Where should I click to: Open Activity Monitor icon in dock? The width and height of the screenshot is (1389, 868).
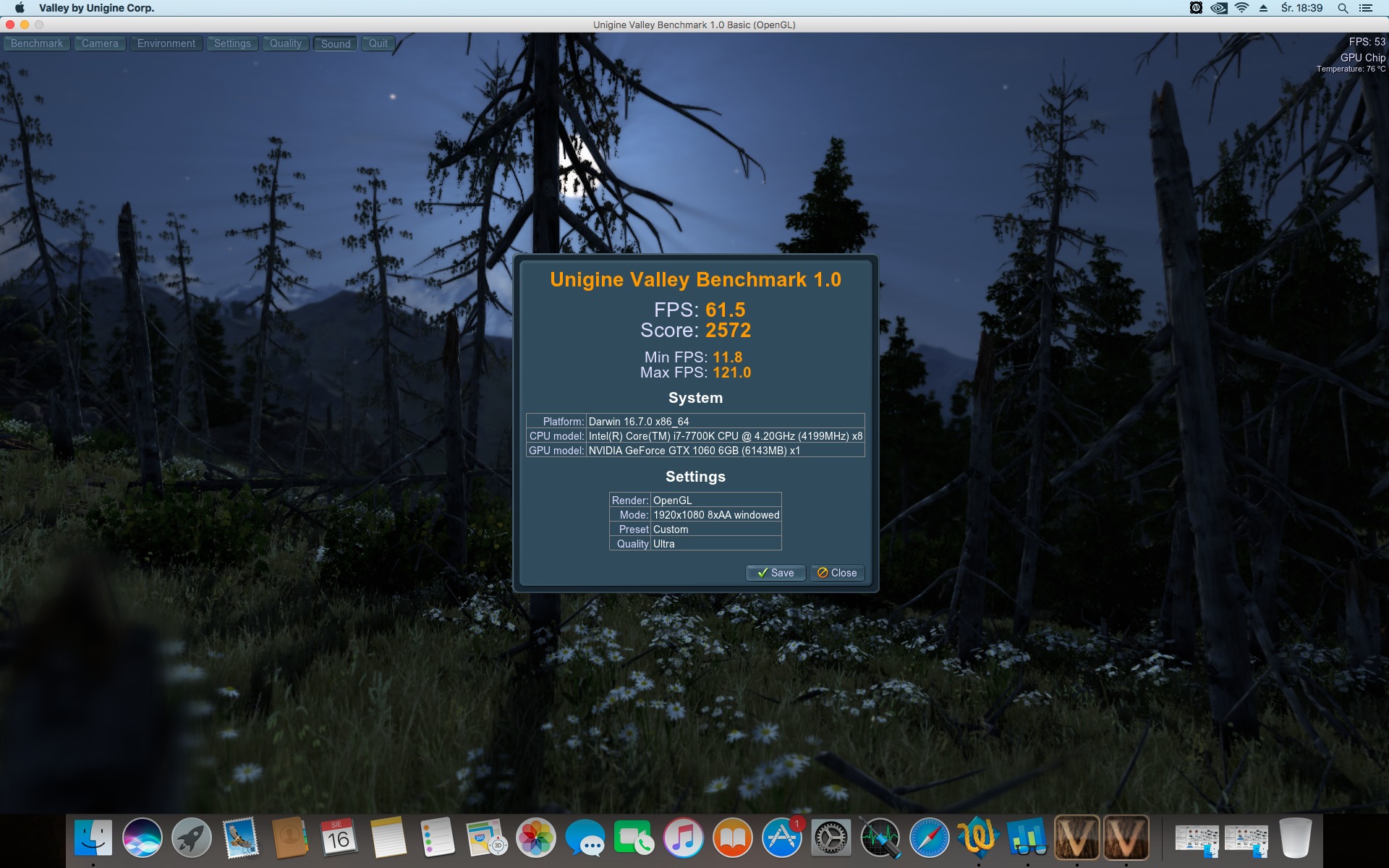pos(880,838)
